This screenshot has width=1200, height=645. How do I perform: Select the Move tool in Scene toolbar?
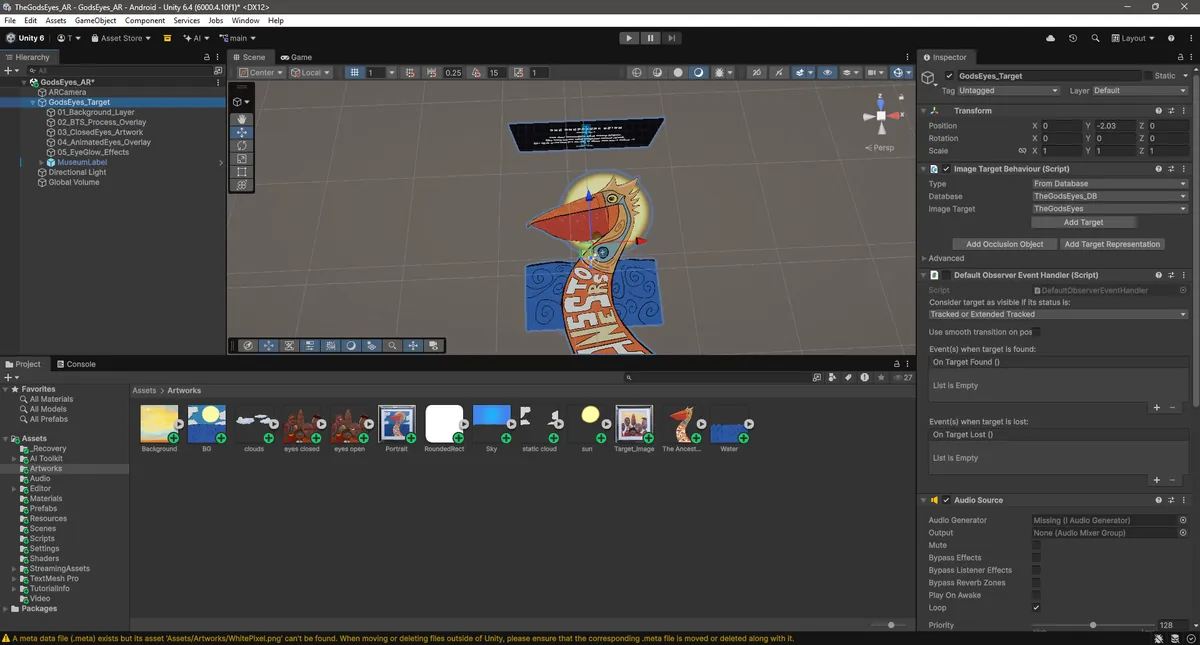tap(242, 132)
